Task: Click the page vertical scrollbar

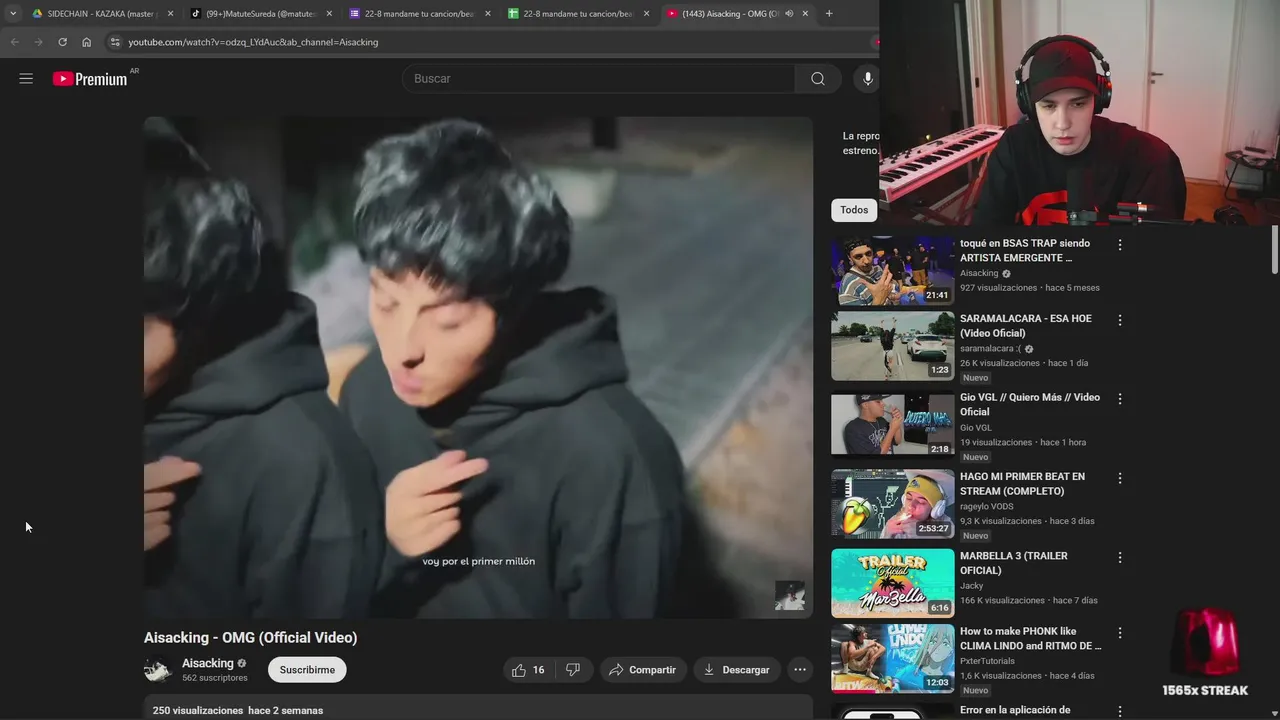Action: 1274,249
